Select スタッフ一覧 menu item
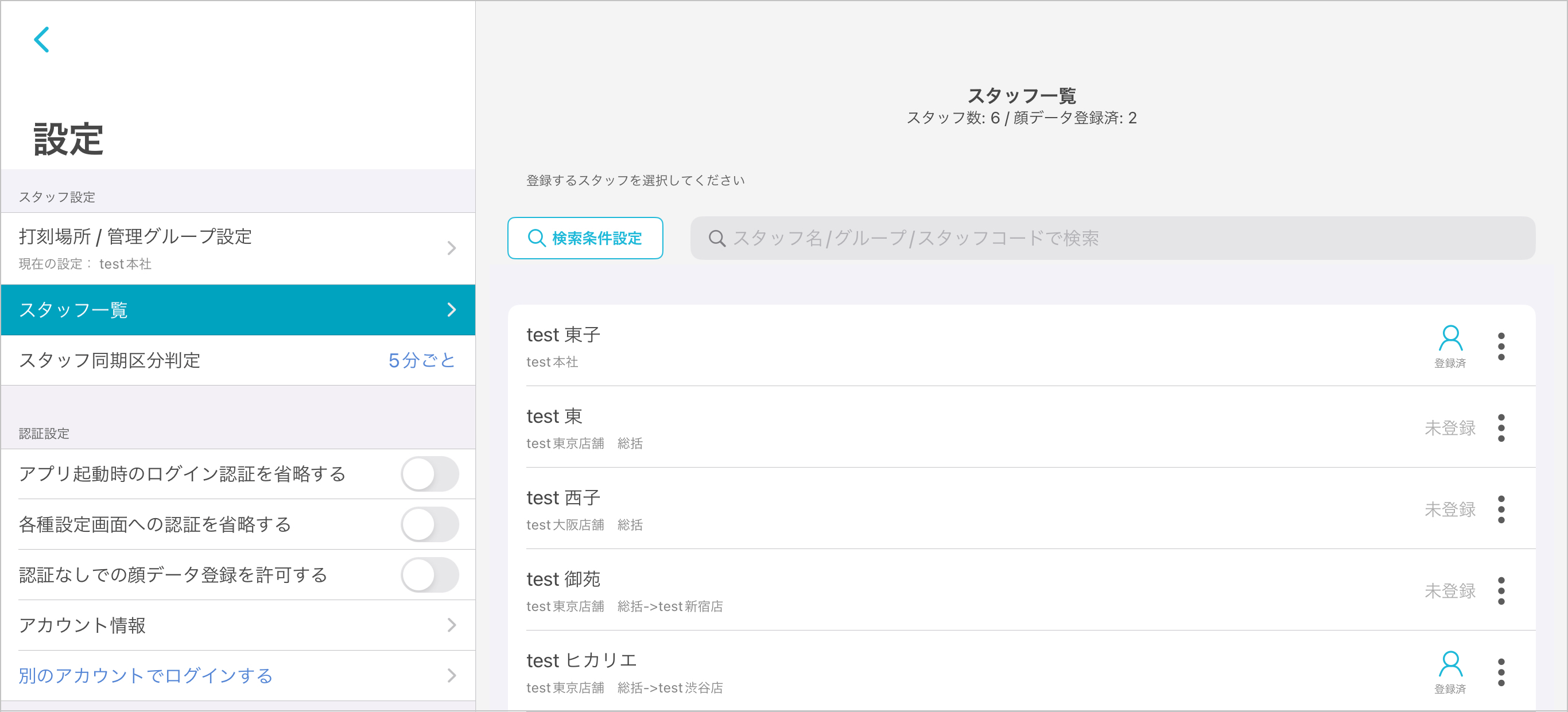The image size is (1568, 712). pos(238,310)
